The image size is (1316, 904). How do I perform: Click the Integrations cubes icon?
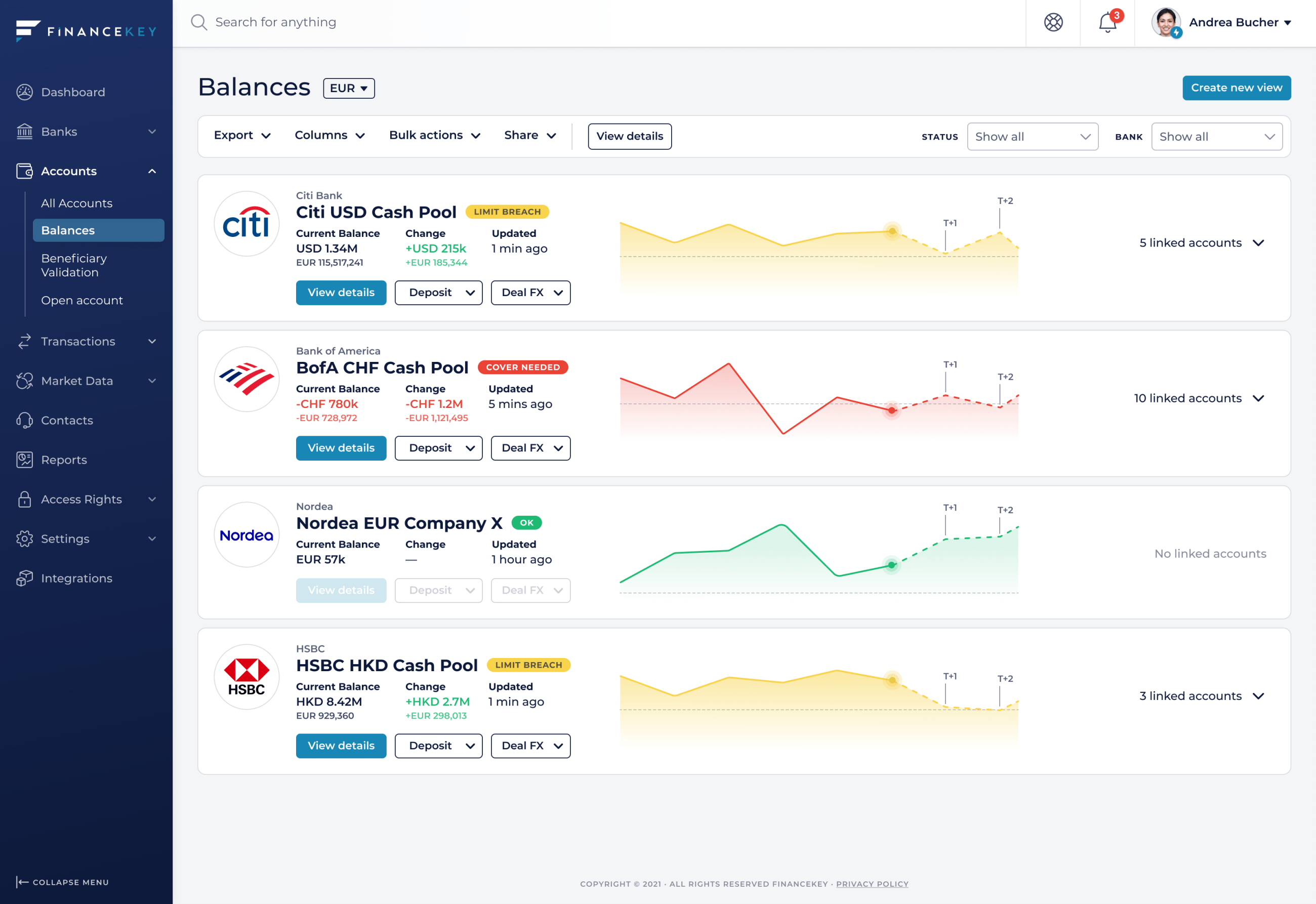[x=24, y=579]
